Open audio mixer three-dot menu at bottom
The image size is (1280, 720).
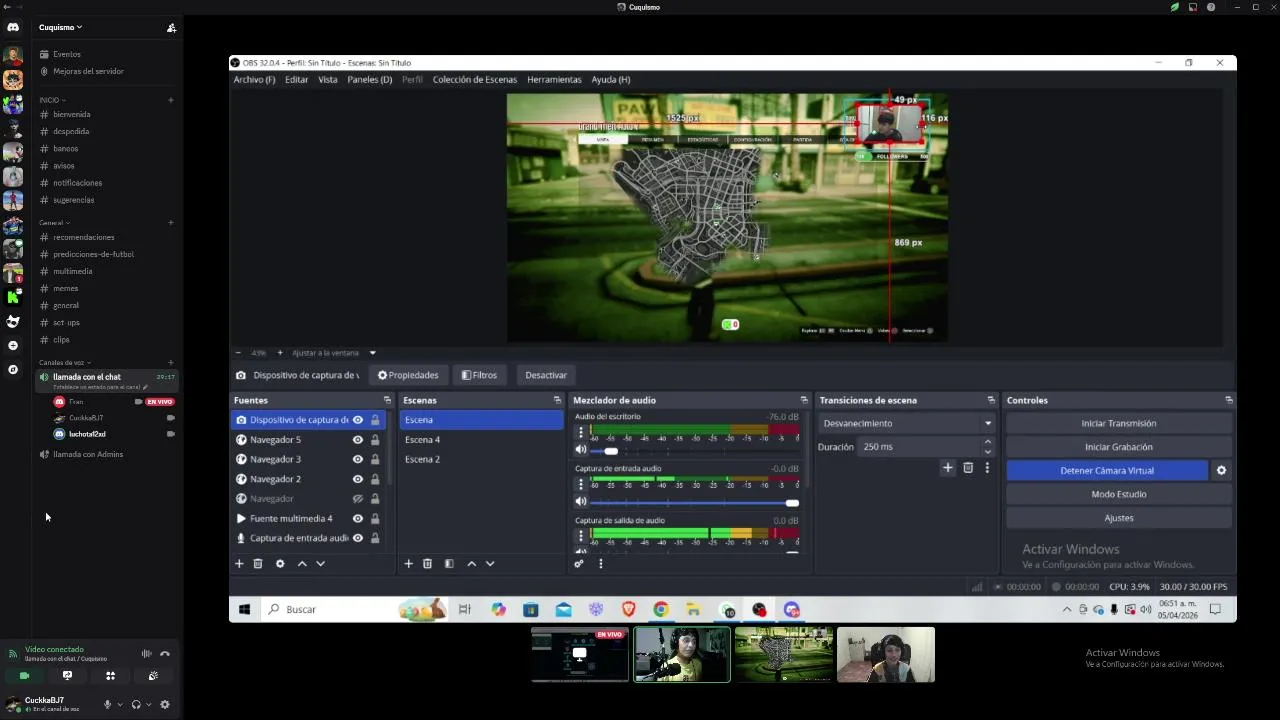click(x=600, y=564)
